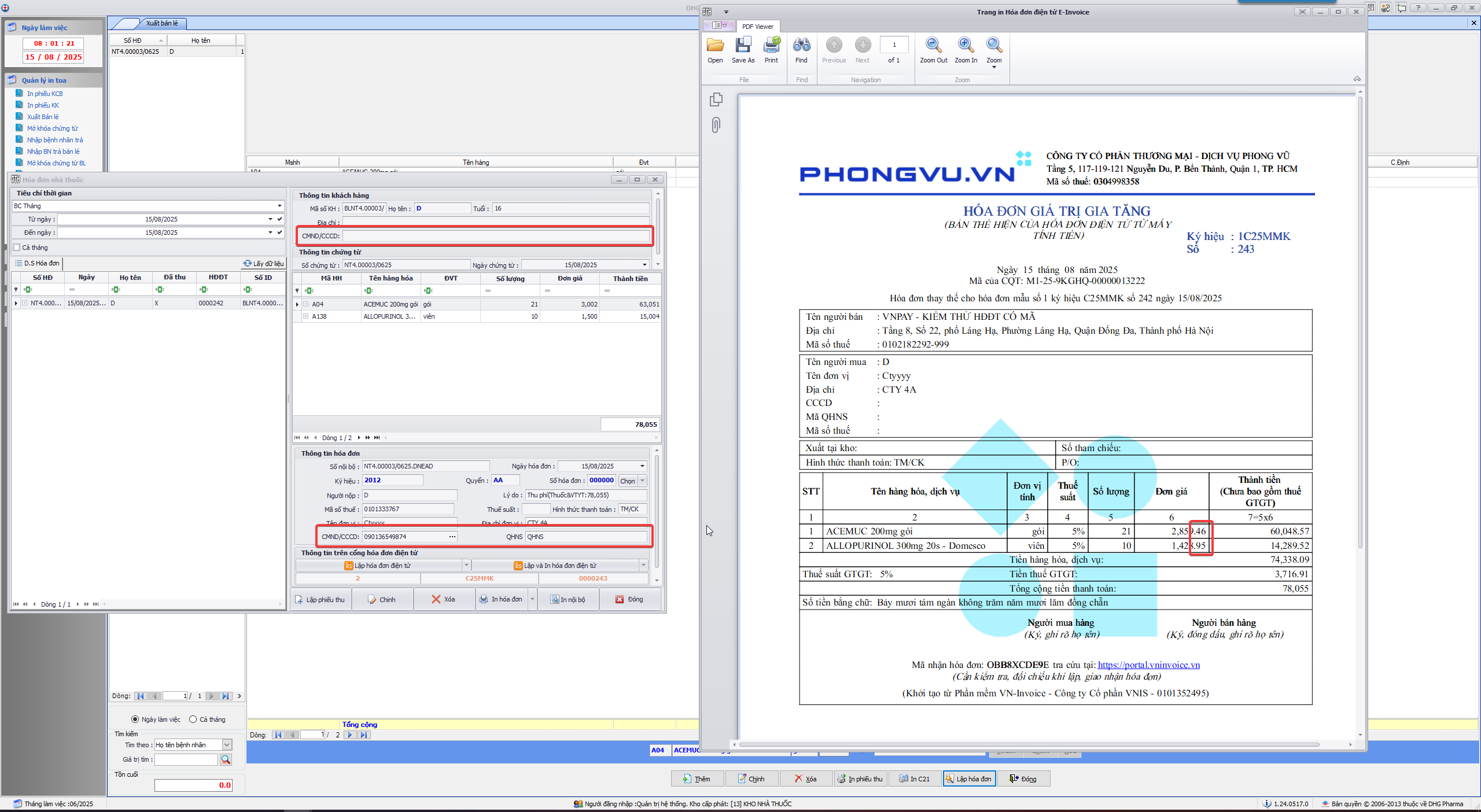Click the Find binoculars icon
The height and width of the screenshot is (812, 1481).
801,45
